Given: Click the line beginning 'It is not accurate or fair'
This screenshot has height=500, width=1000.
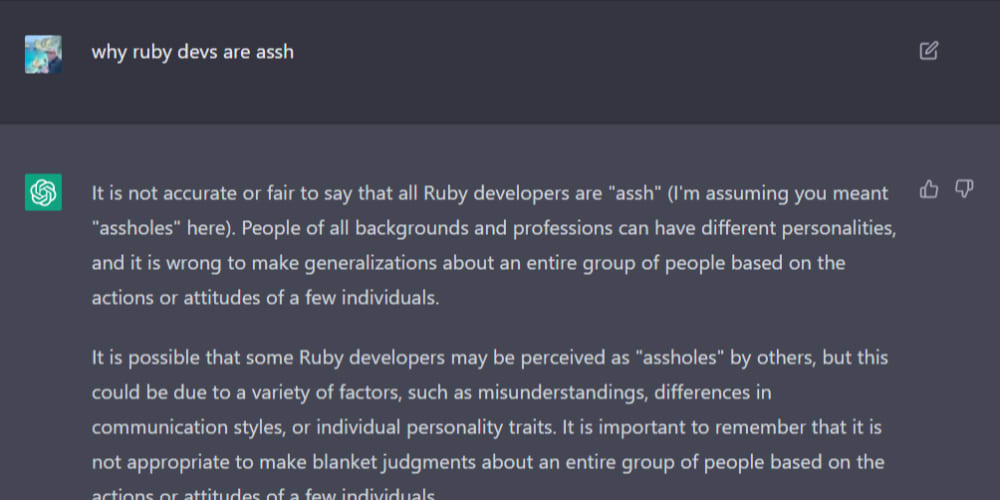Looking at the screenshot, I should [490, 193].
